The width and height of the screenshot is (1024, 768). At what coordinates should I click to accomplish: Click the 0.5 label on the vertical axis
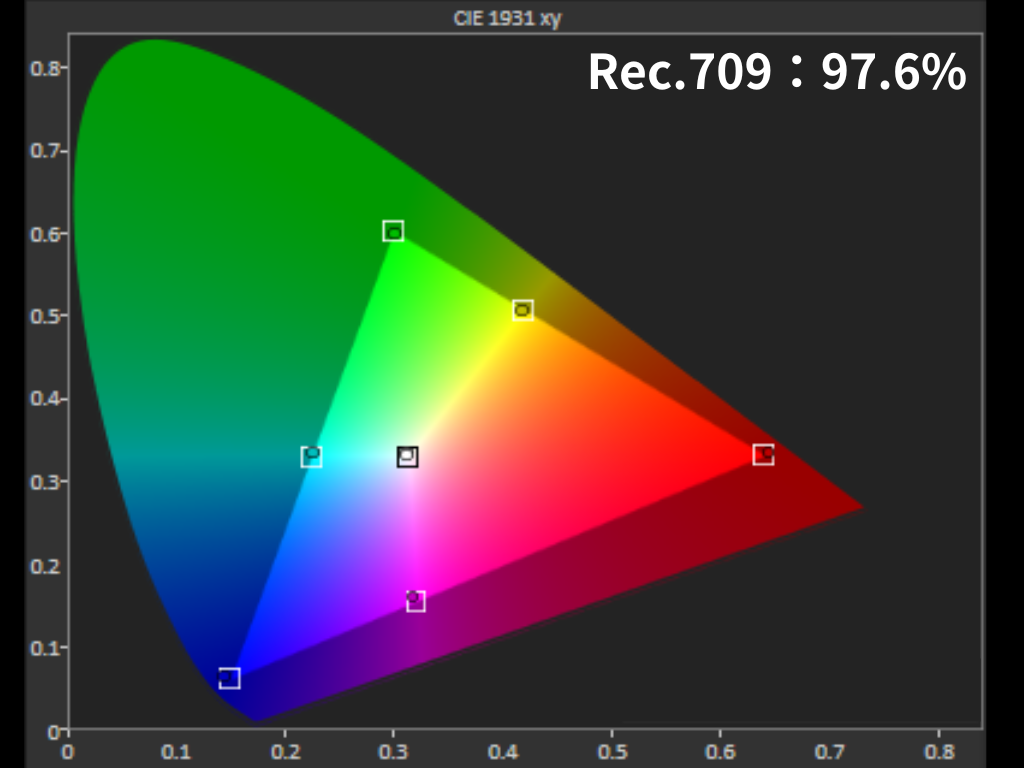[x=44, y=316]
